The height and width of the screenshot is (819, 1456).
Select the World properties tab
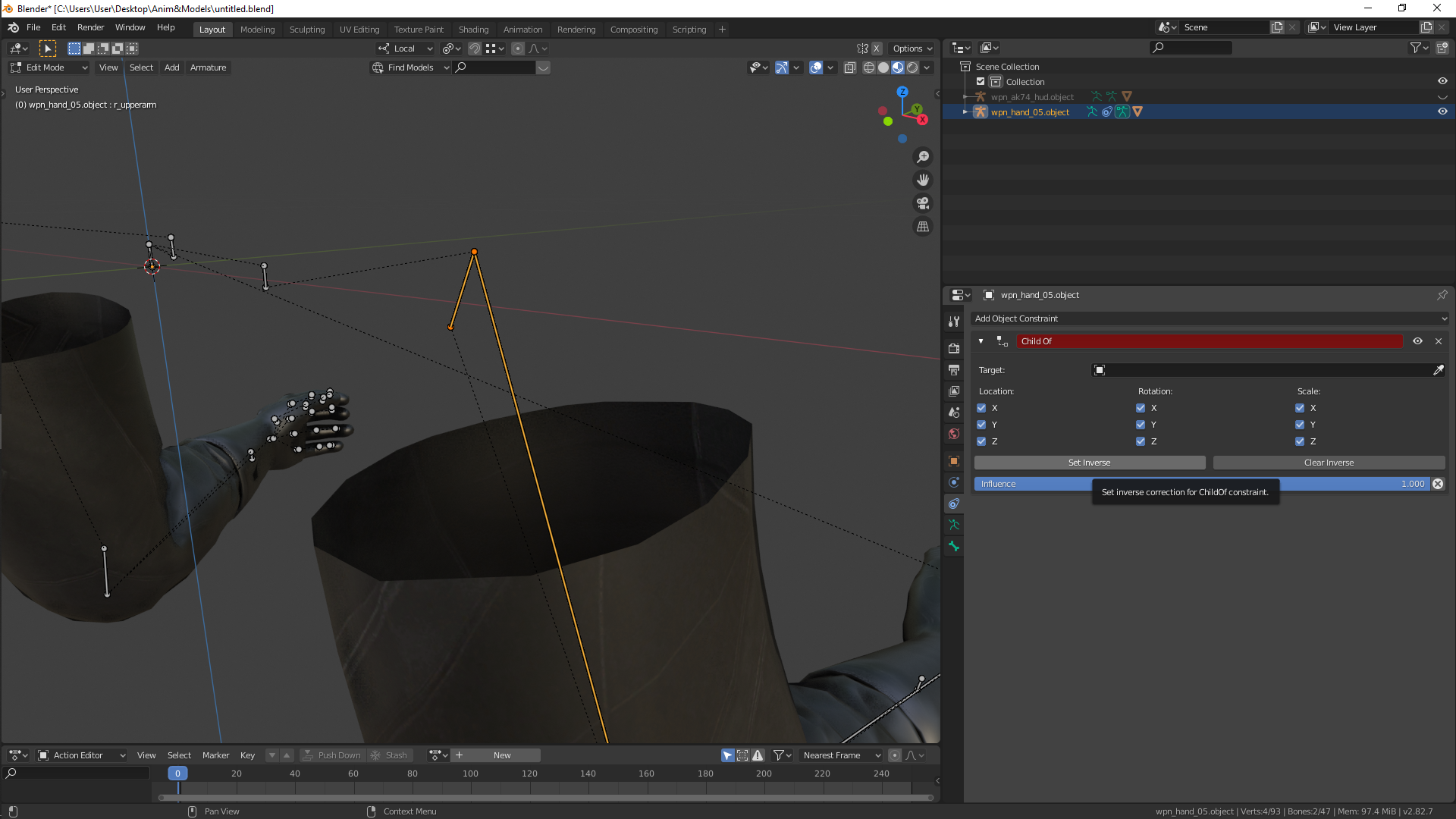click(953, 434)
